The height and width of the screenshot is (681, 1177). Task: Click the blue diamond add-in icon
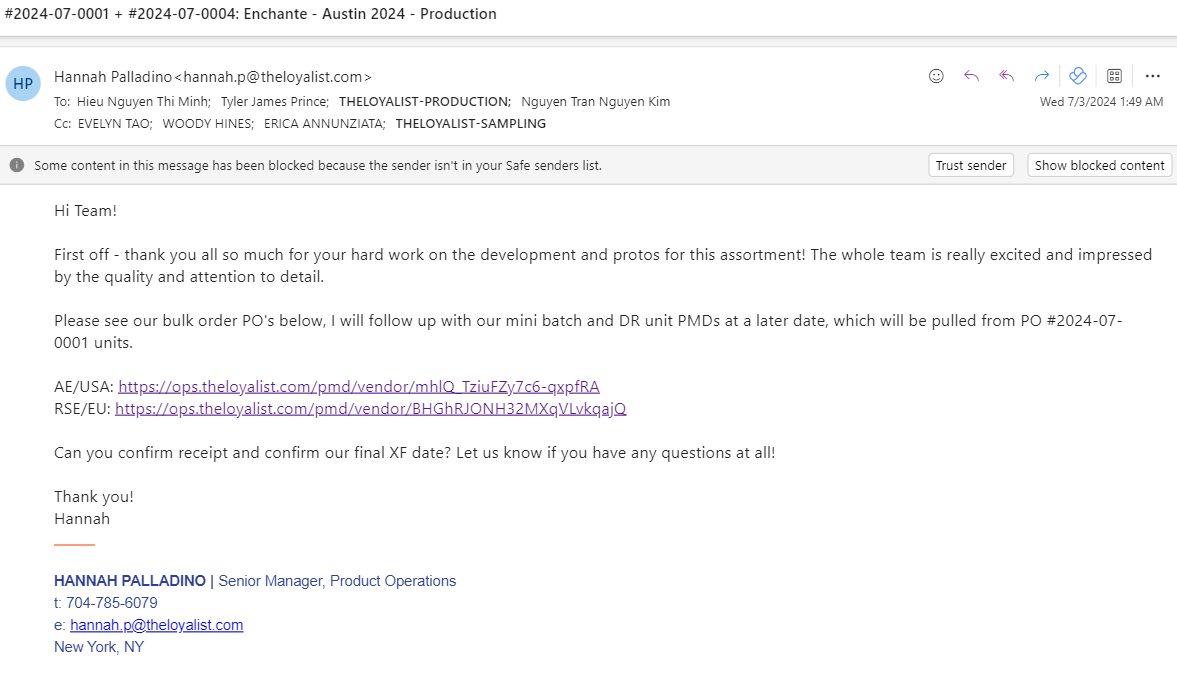(1078, 76)
